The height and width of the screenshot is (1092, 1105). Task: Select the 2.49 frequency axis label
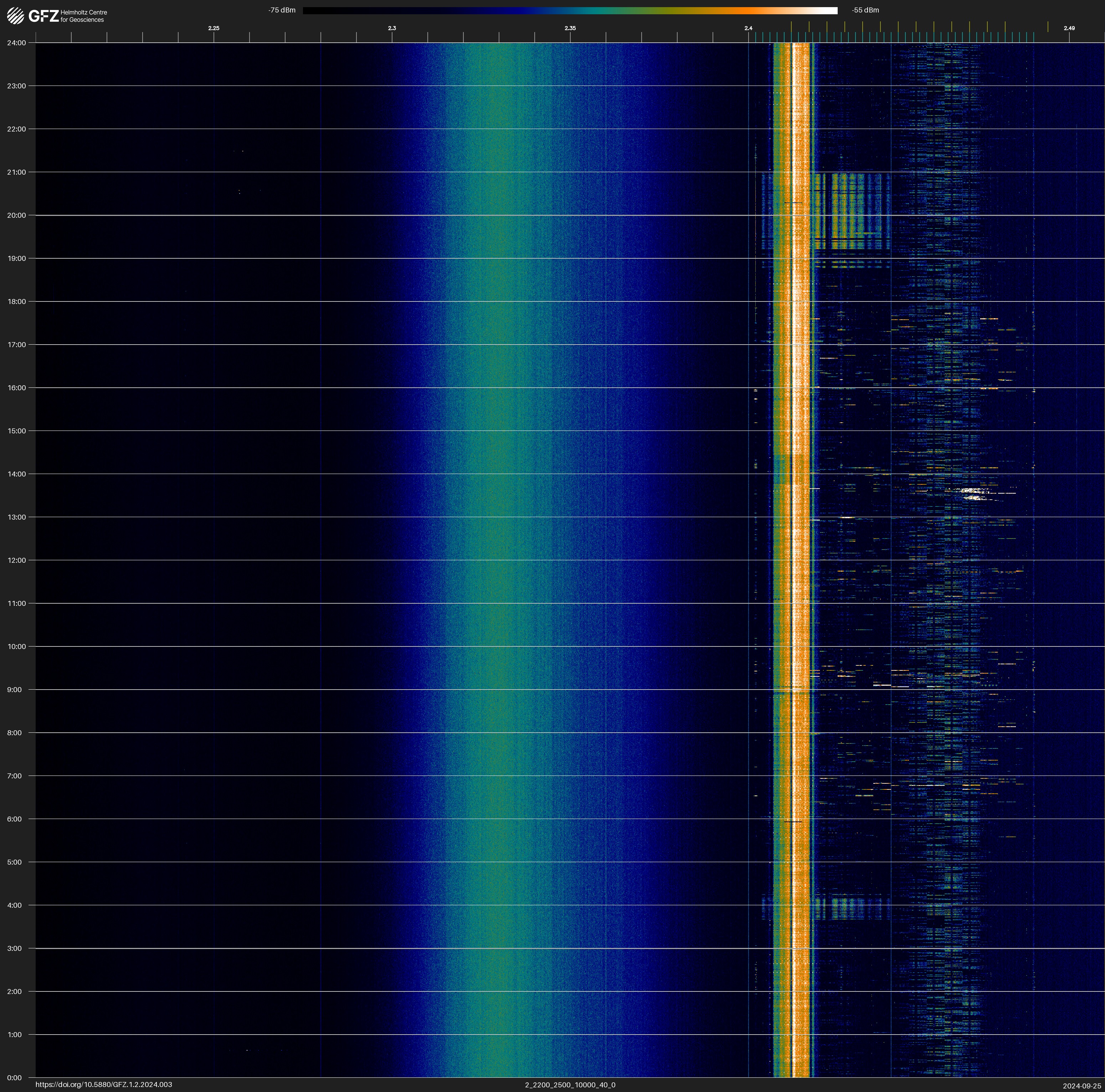click(x=1068, y=28)
